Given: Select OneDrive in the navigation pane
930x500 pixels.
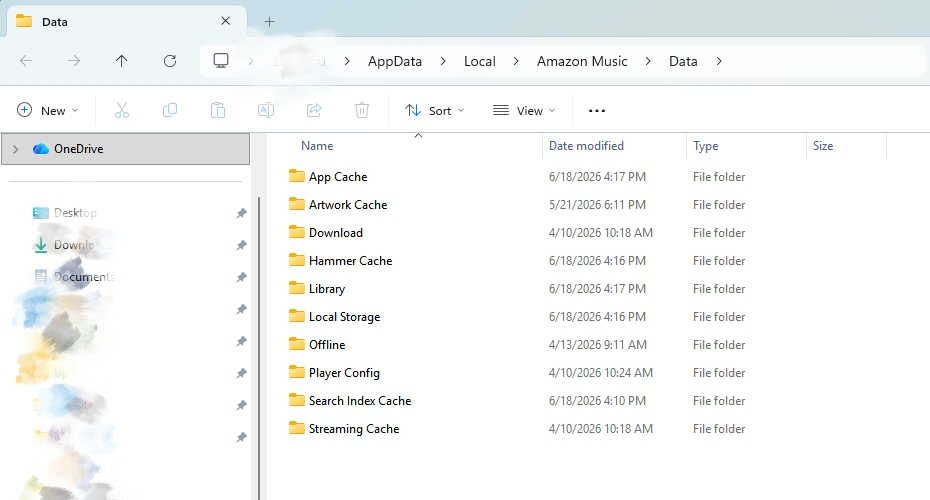Looking at the screenshot, I should click(126, 149).
